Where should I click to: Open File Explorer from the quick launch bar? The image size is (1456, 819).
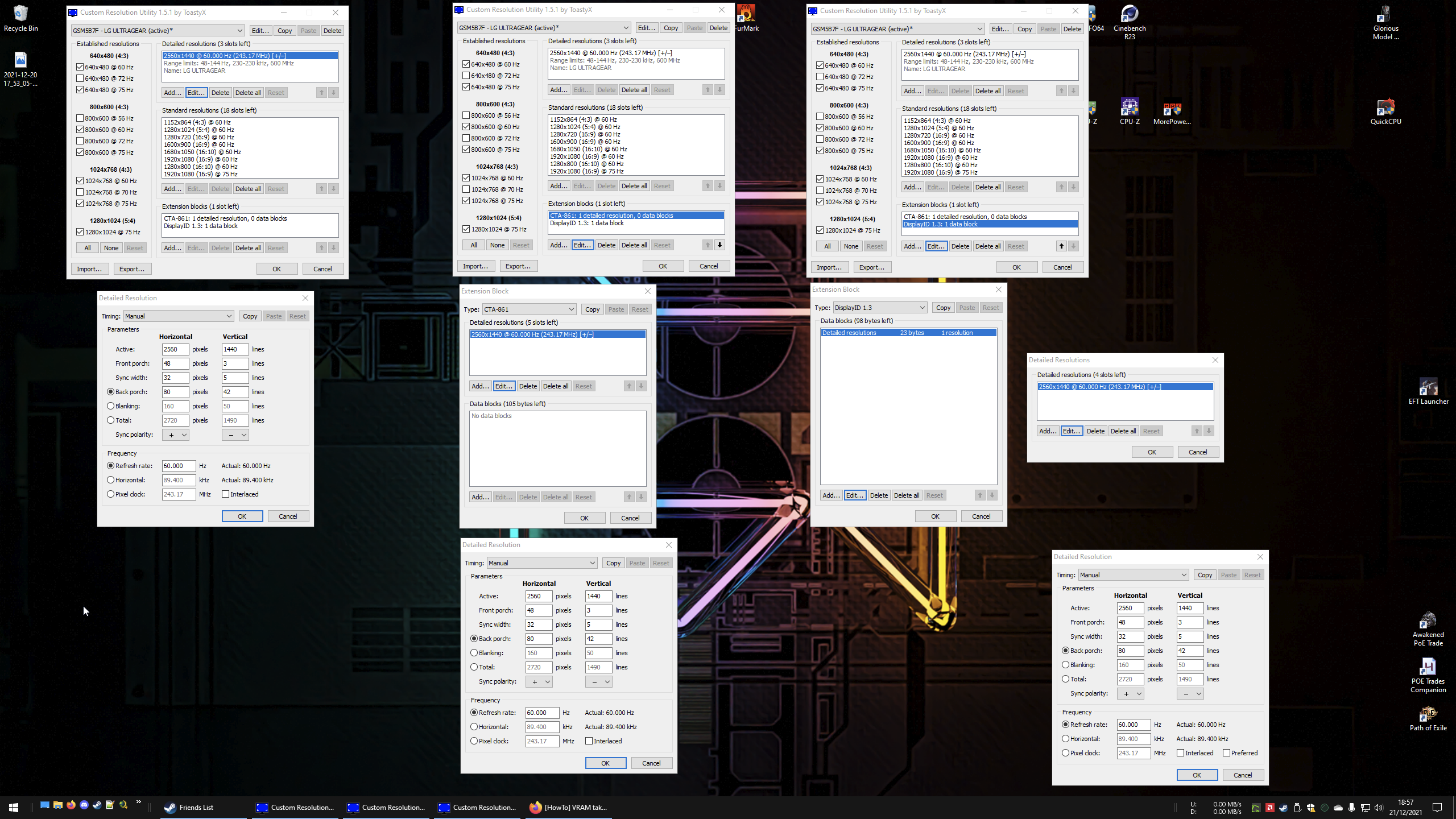tap(58, 805)
